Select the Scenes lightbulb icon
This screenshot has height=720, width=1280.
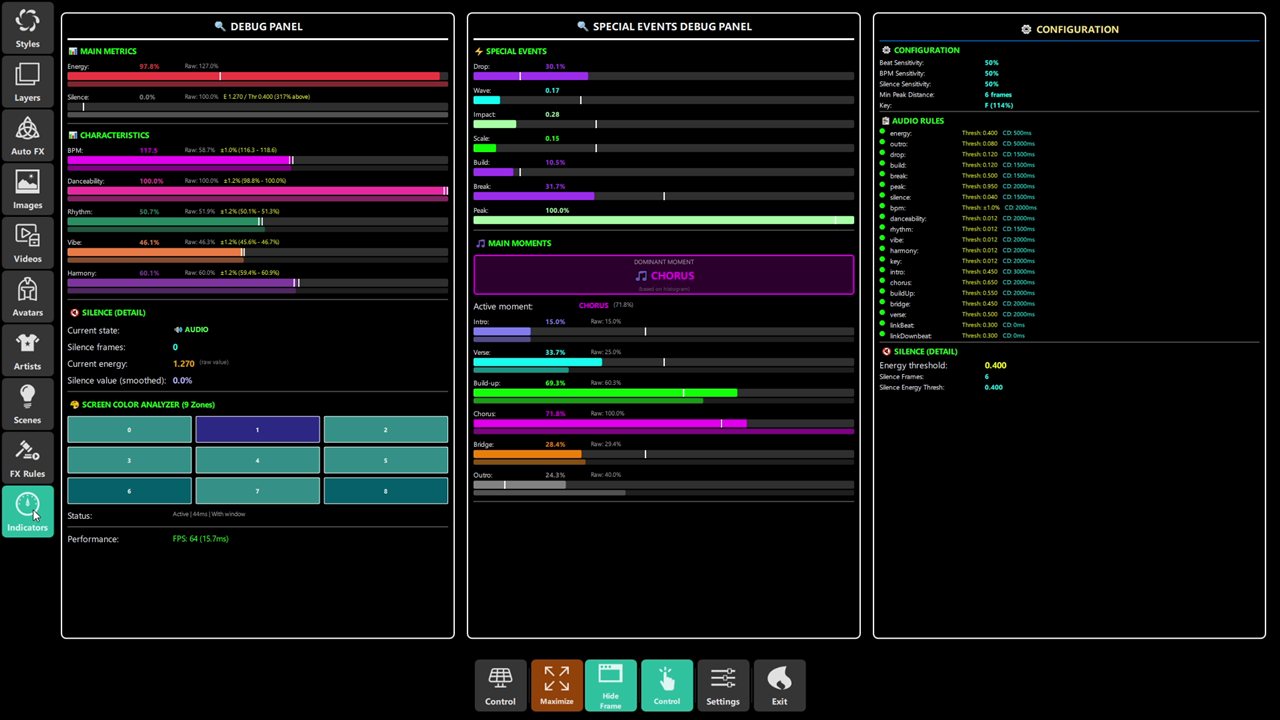(27, 403)
